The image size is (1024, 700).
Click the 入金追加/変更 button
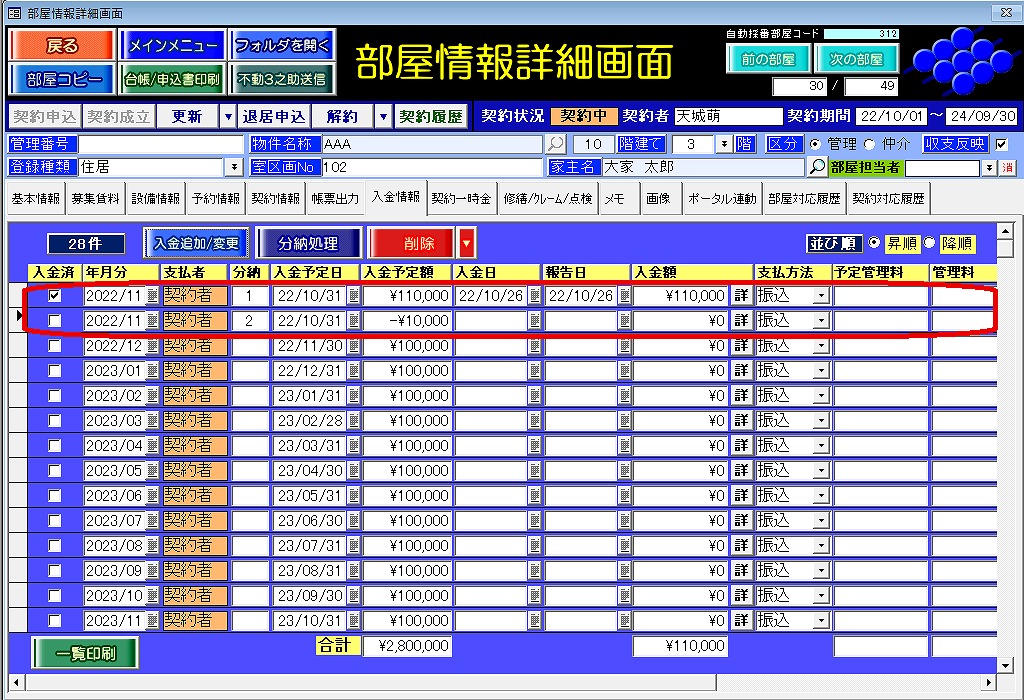click(x=197, y=243)
